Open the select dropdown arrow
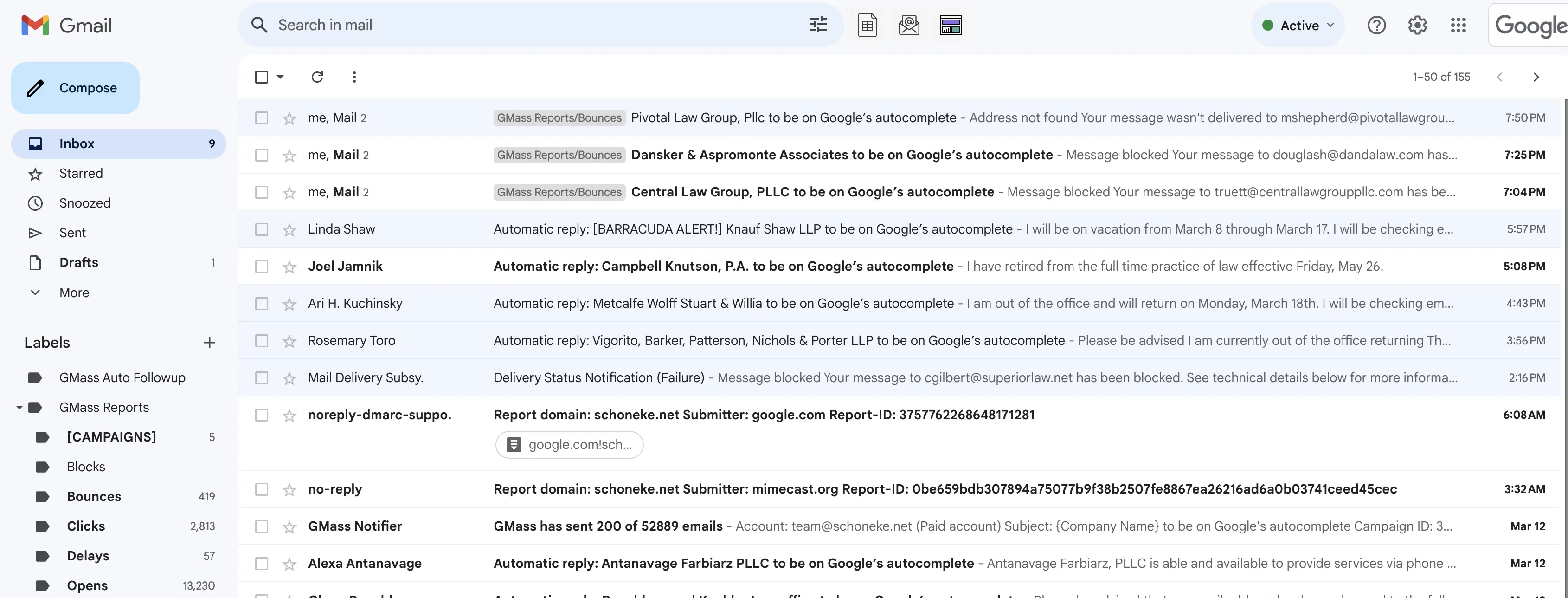This screenshot has height=598, width=1568. 280,77
